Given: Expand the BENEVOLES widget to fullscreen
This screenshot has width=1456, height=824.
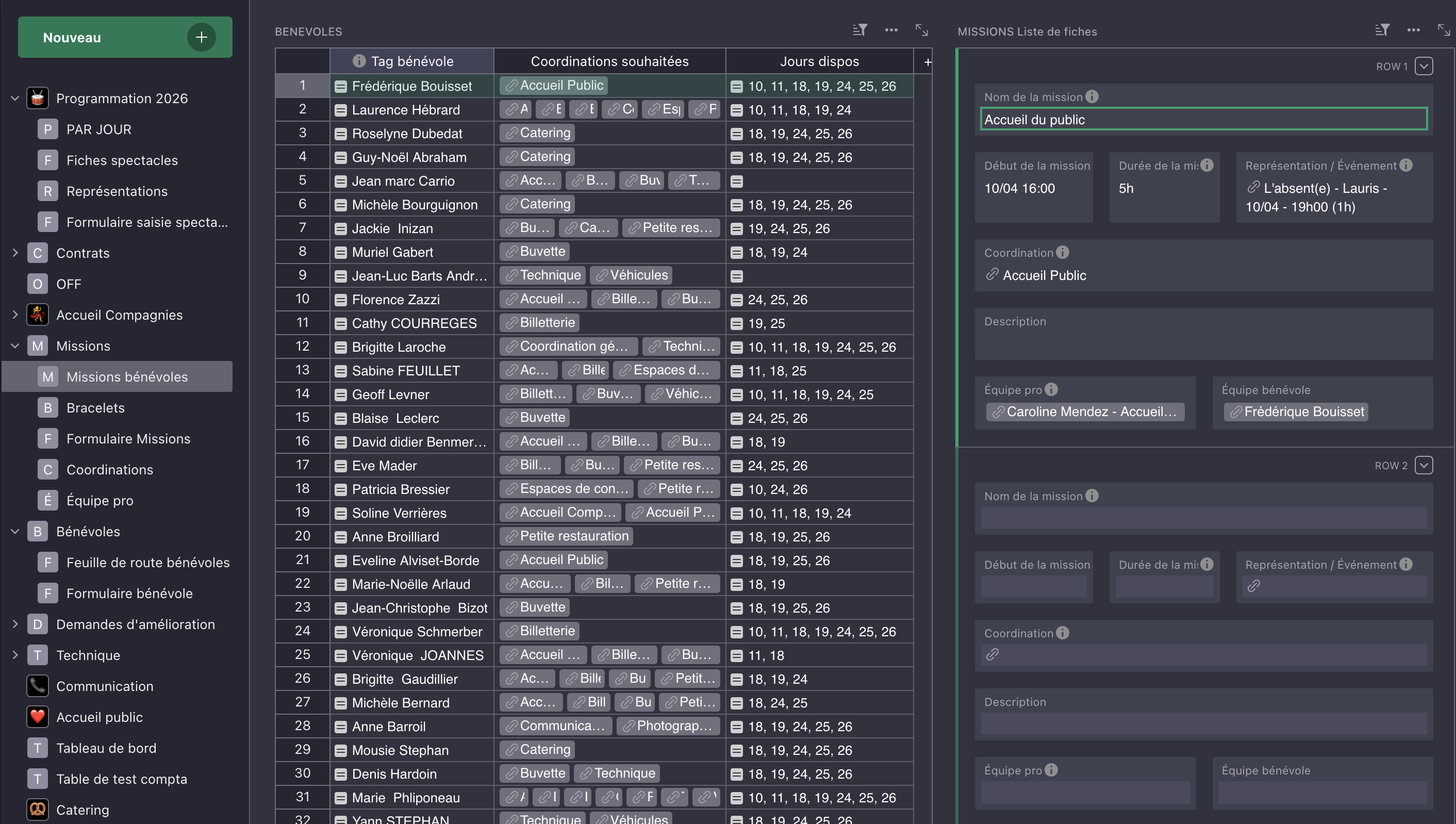Looking at the screenshot, I should coord(922,30).
